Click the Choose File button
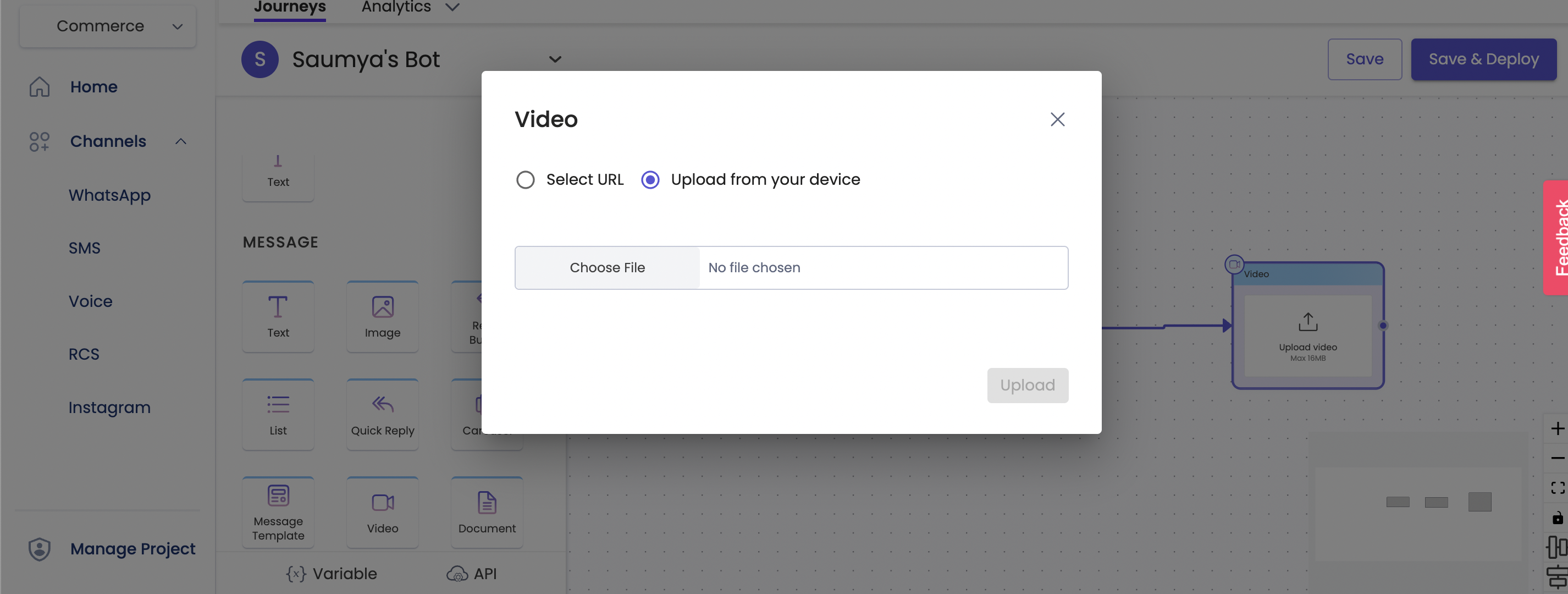This screenshot has width=1568, height=594. coord(607,267)
